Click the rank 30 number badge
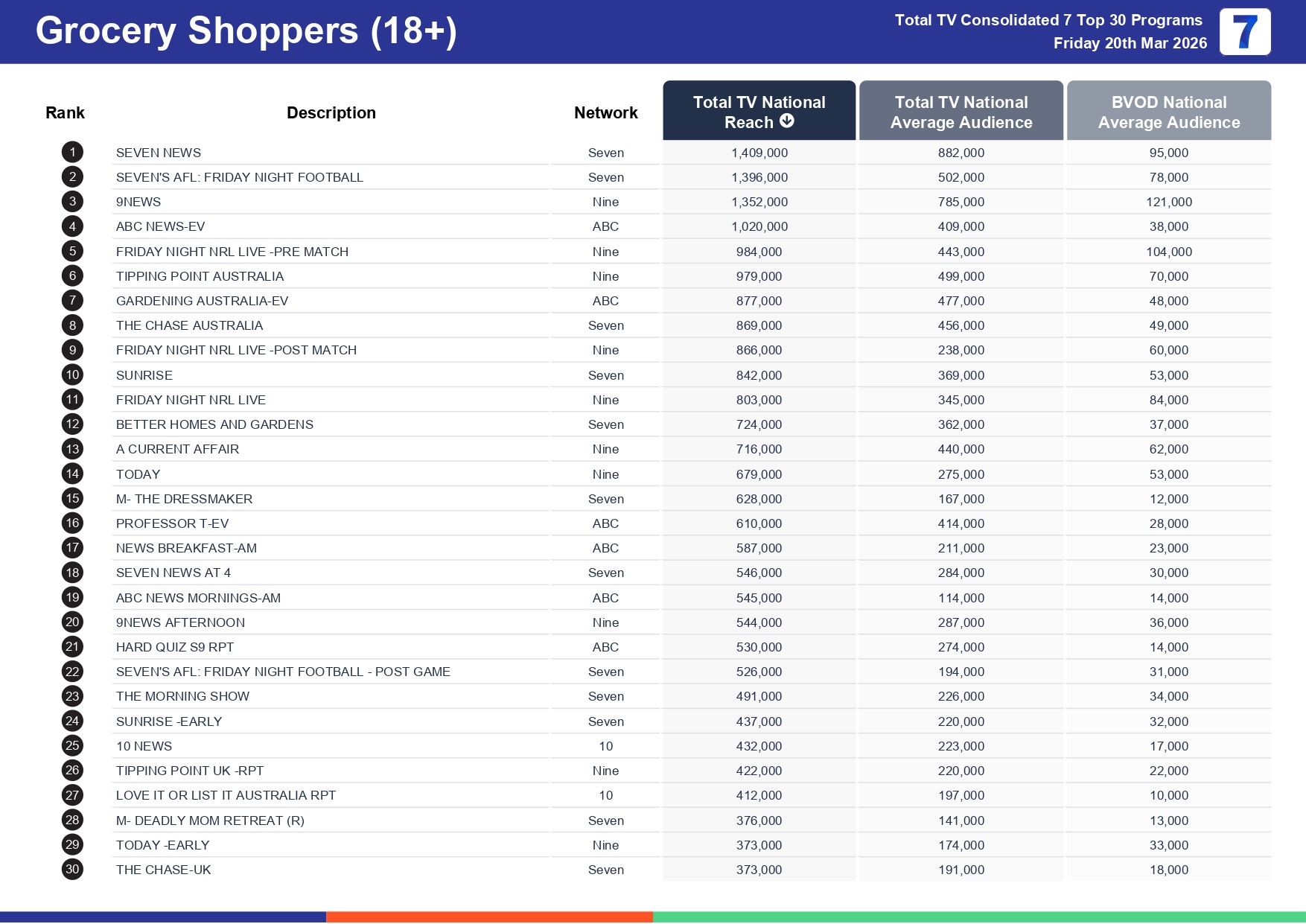Image resolution: width=1306 pixels, height=924 pixels. click(72, 870)
